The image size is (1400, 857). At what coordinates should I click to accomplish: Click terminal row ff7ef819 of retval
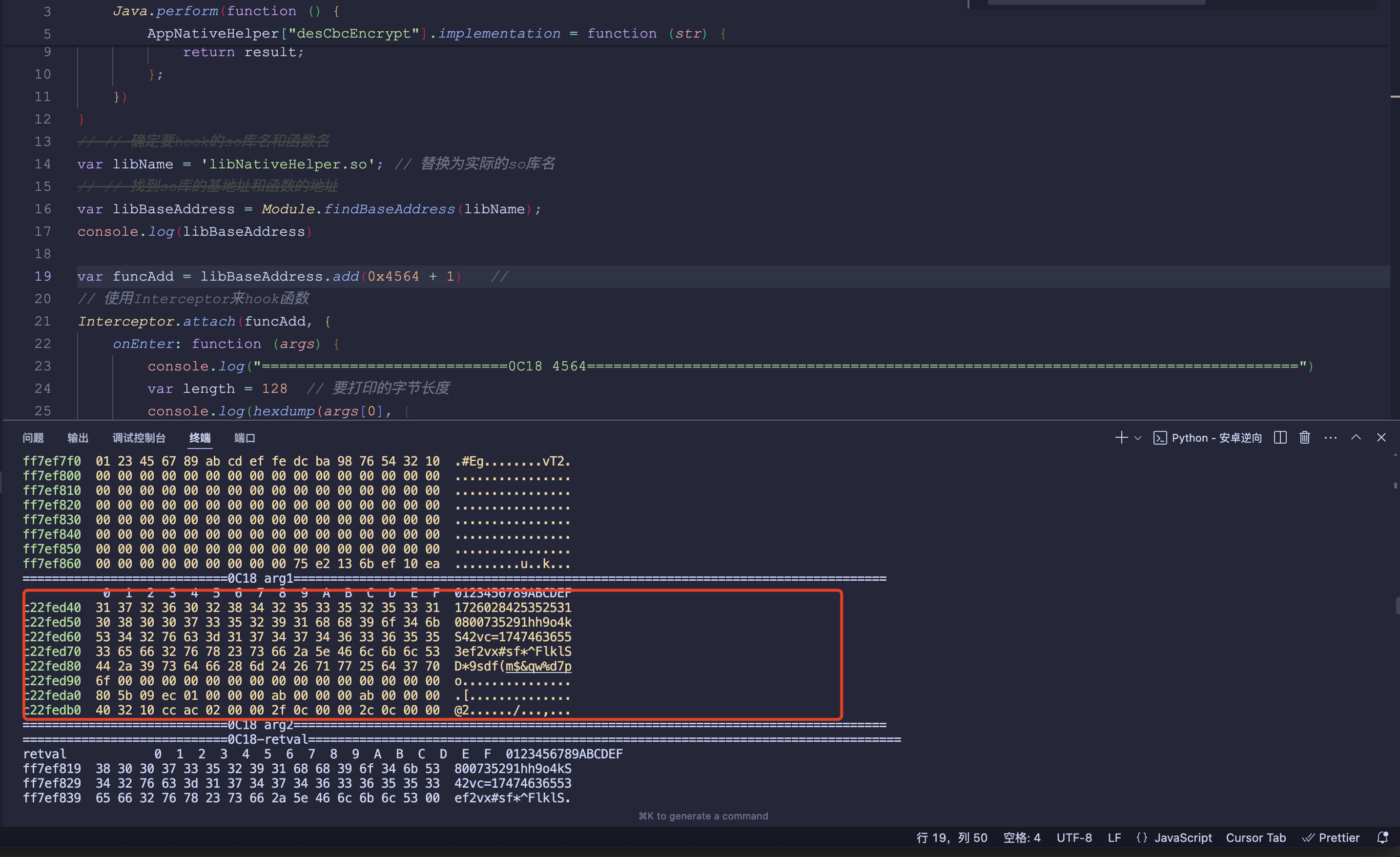pos(297,768)
